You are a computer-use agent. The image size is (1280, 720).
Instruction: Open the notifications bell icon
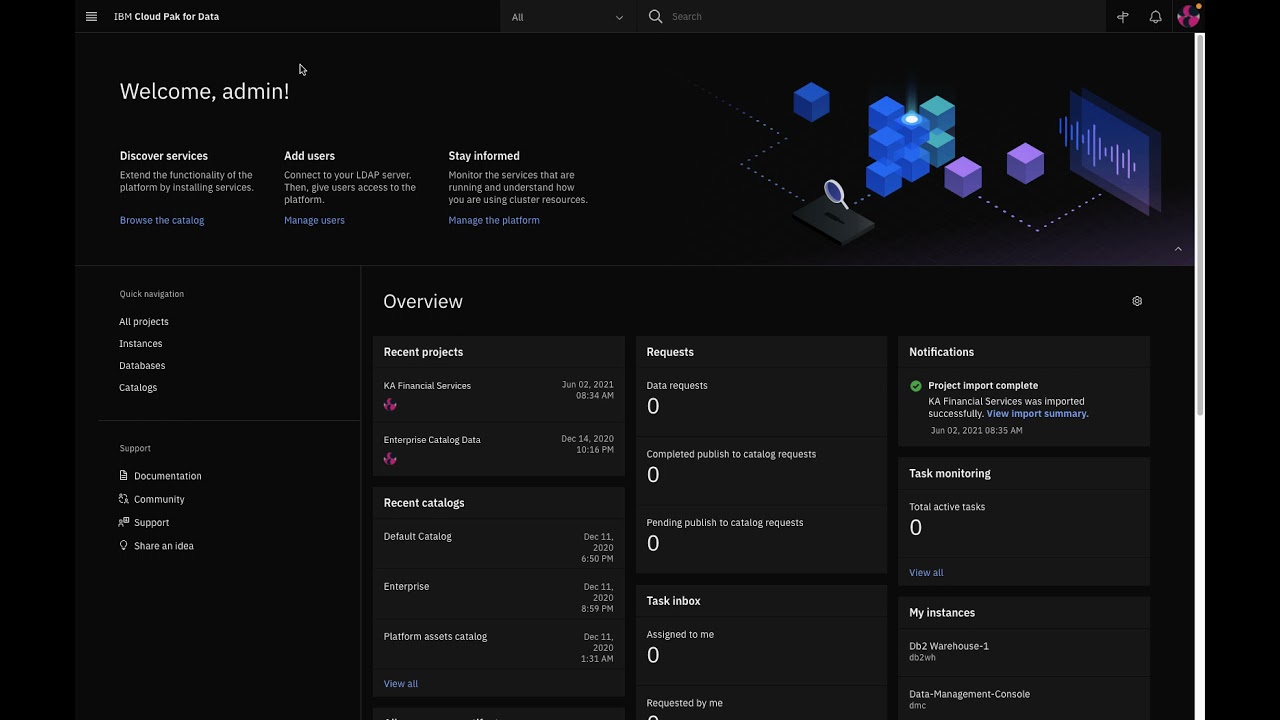click(x=1155, y=17)
